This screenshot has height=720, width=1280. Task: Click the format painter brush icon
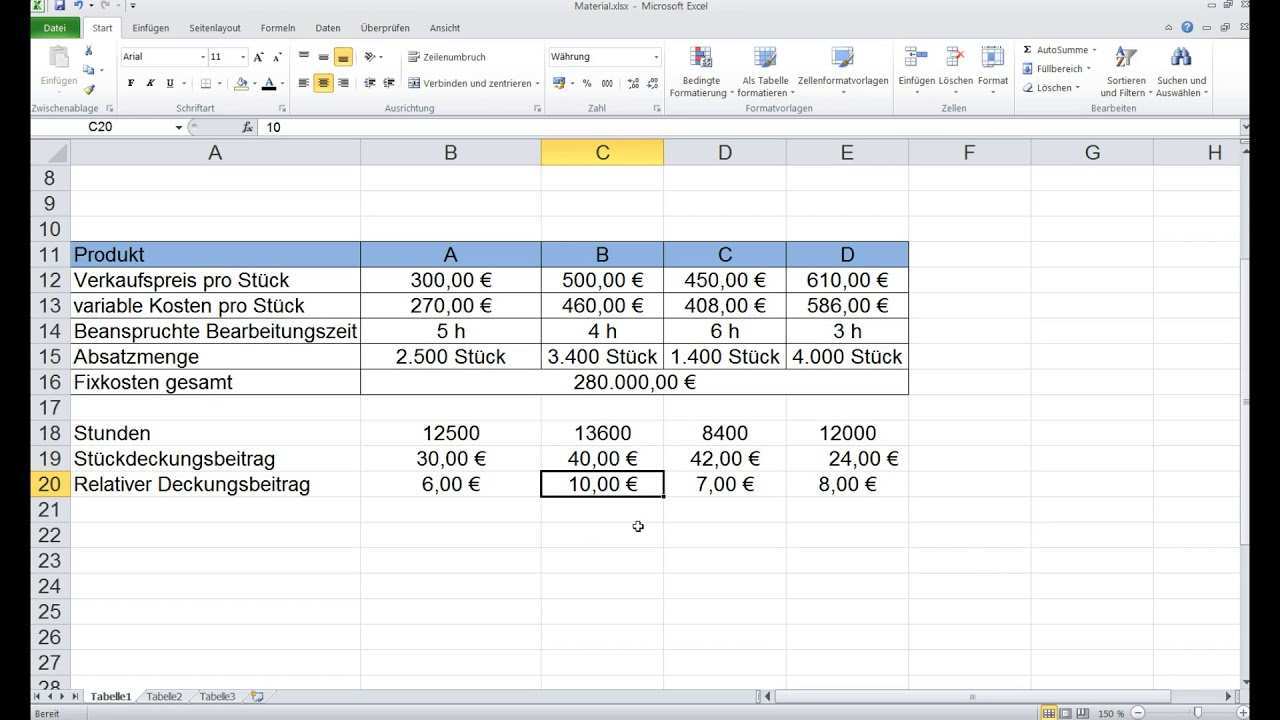89,89
